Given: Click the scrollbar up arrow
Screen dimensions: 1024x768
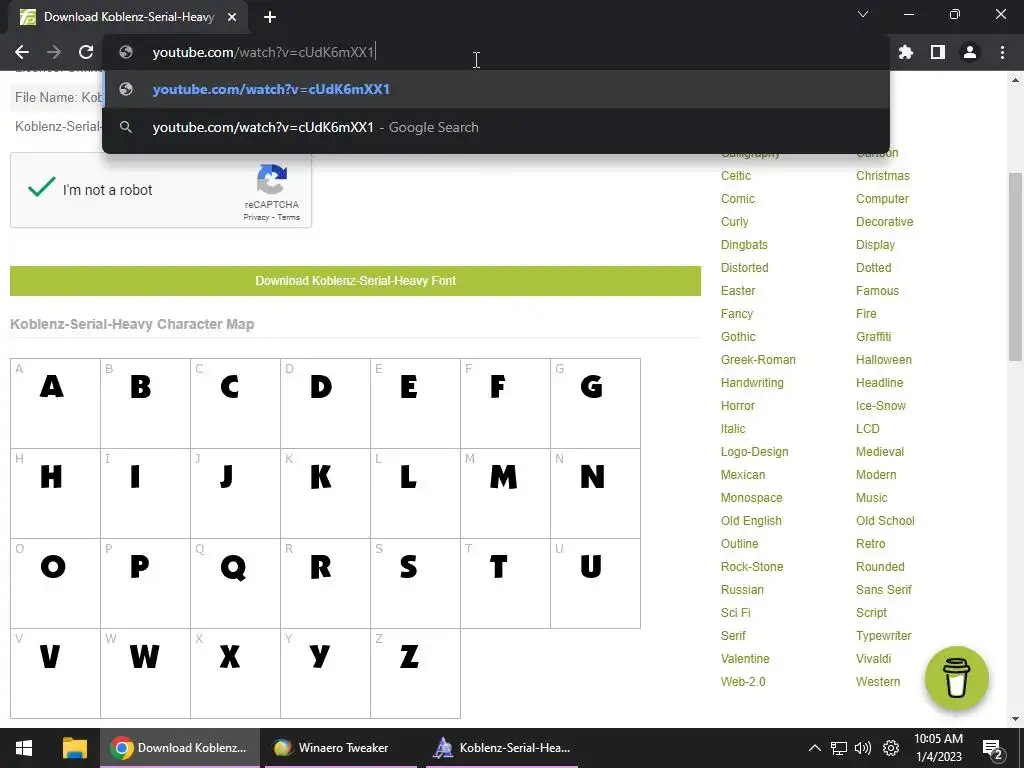Looking at the screenshot, I should pyautogui.click(x=1015, y=80).
